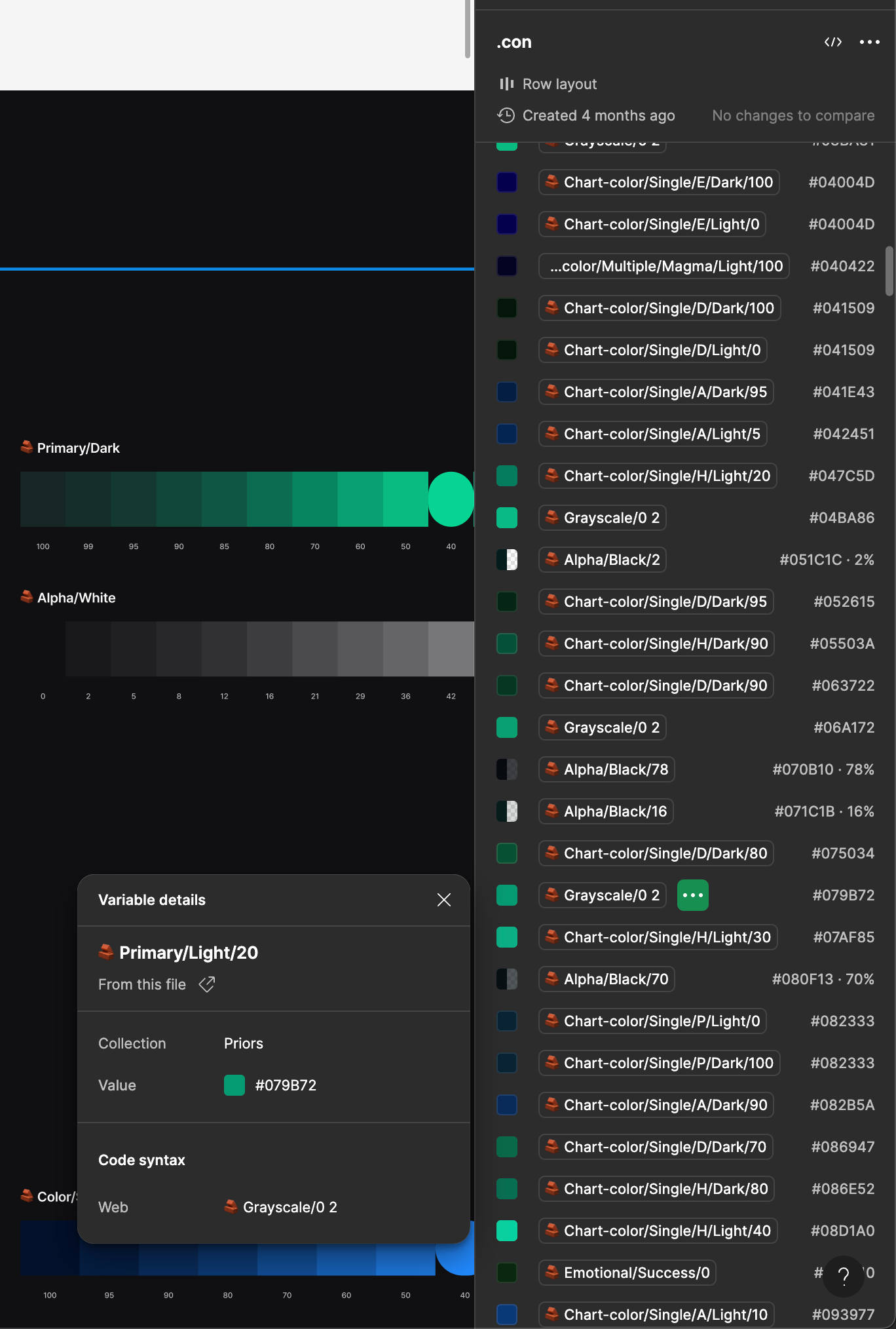Click the Alpha/Black/70 variable chip
This screenshot has width=896, height=1329.
607,979
